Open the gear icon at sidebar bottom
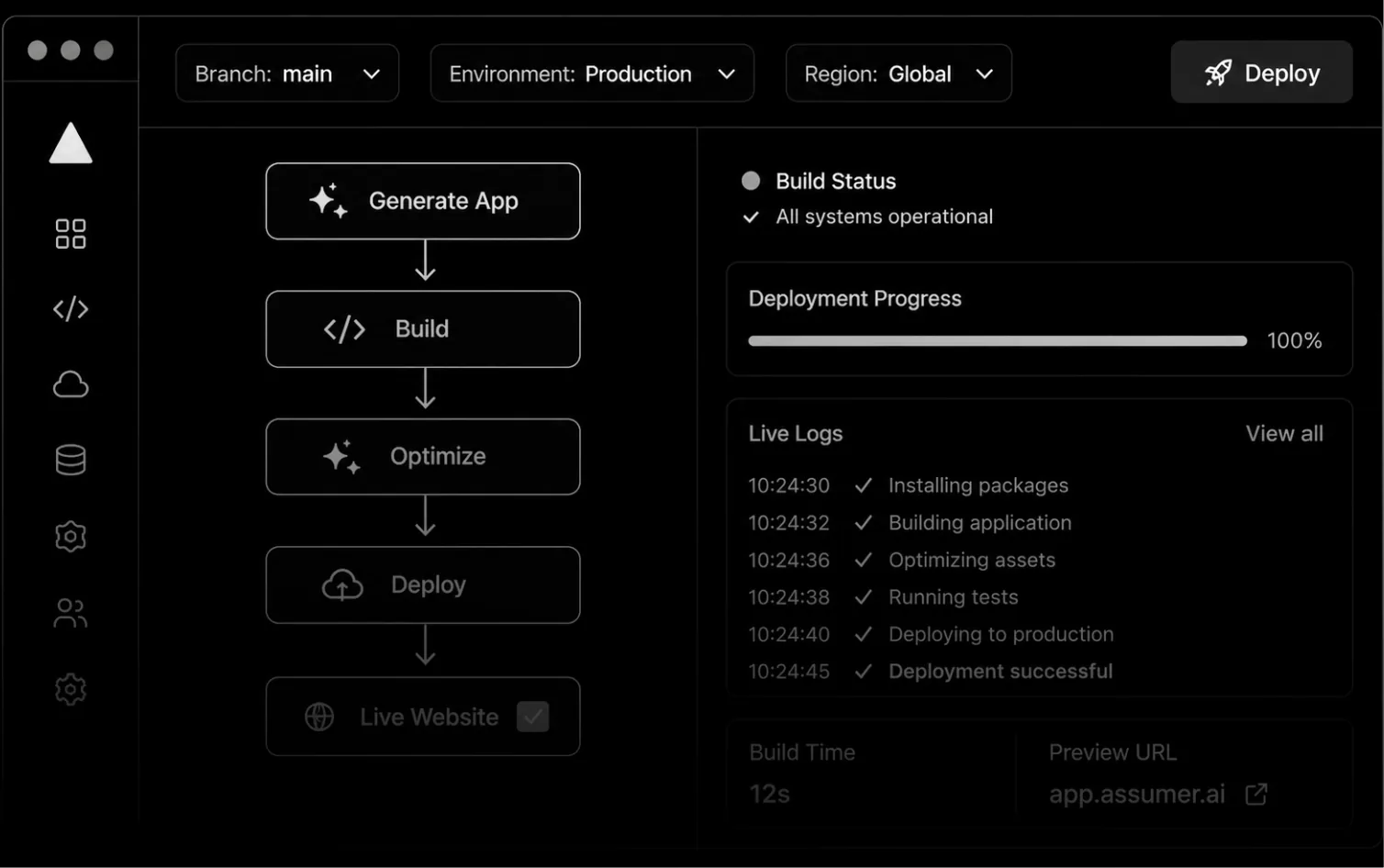Image resolution: width=1384 pixels, height=868 pixels. click(x=71, y=689)
